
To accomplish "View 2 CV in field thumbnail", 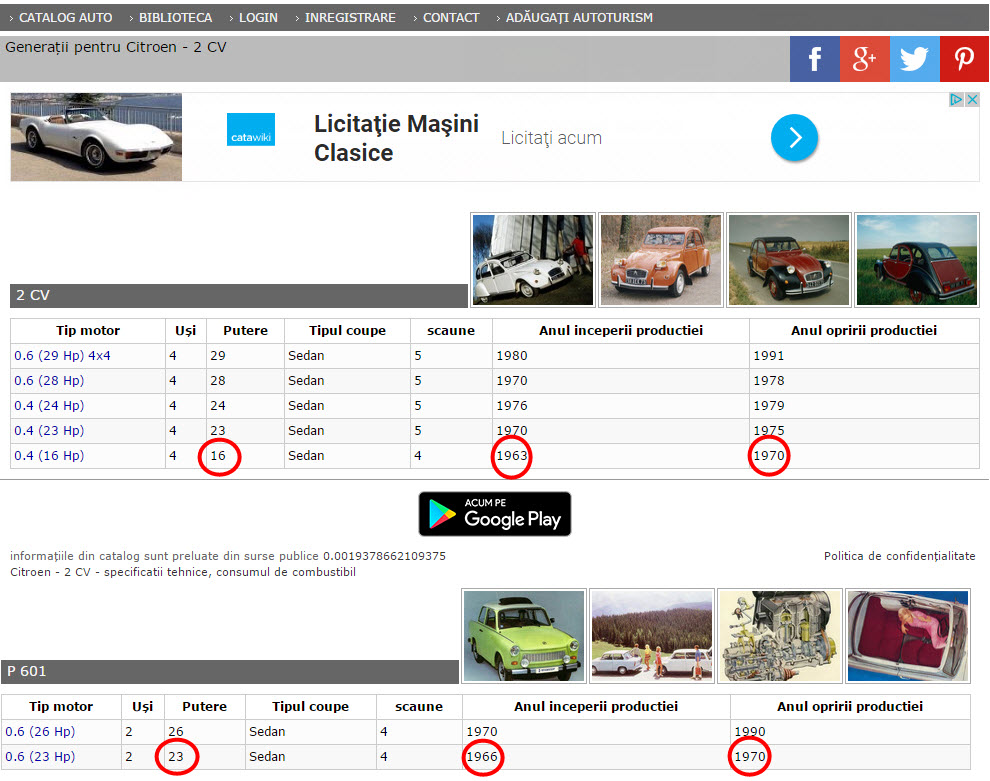I will [x=917, y=260].
